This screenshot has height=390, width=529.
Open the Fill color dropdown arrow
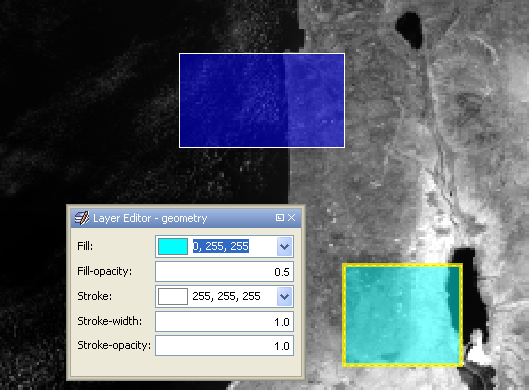(284, 247)
